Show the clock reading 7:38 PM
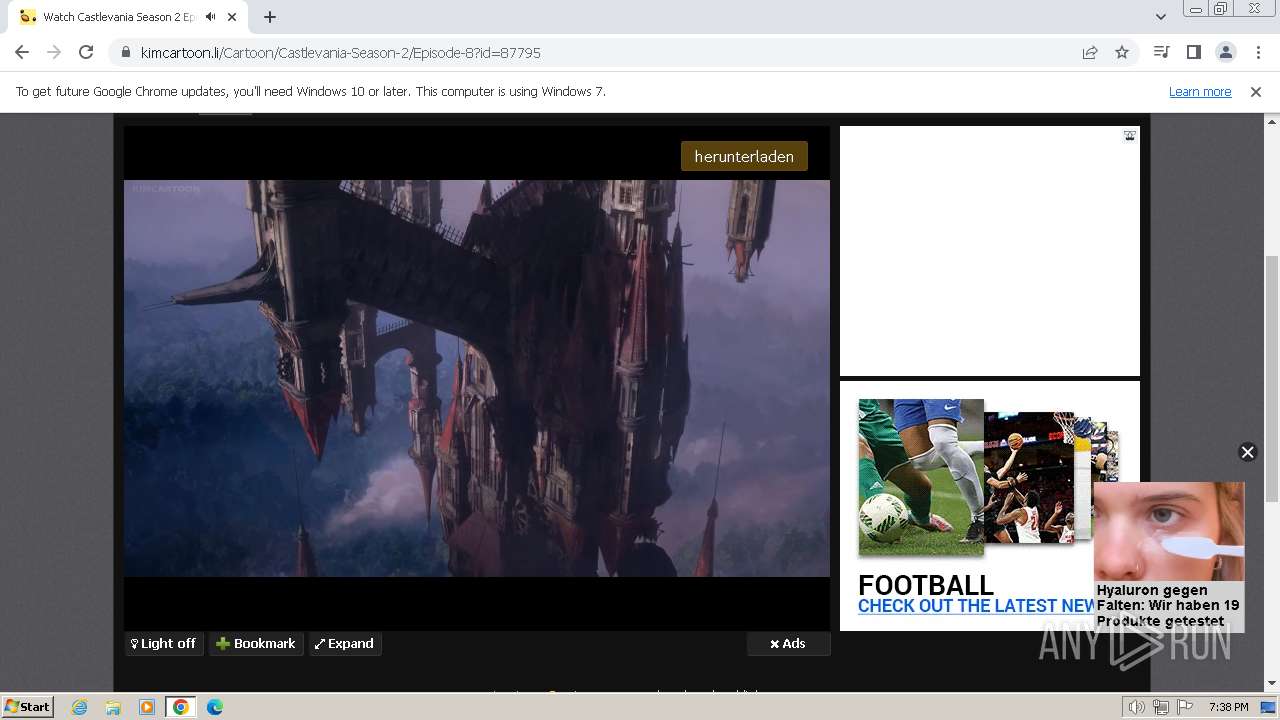The height and width of the screenshot is (720, 1280). pyautogui.click(x=1228, y=707)
